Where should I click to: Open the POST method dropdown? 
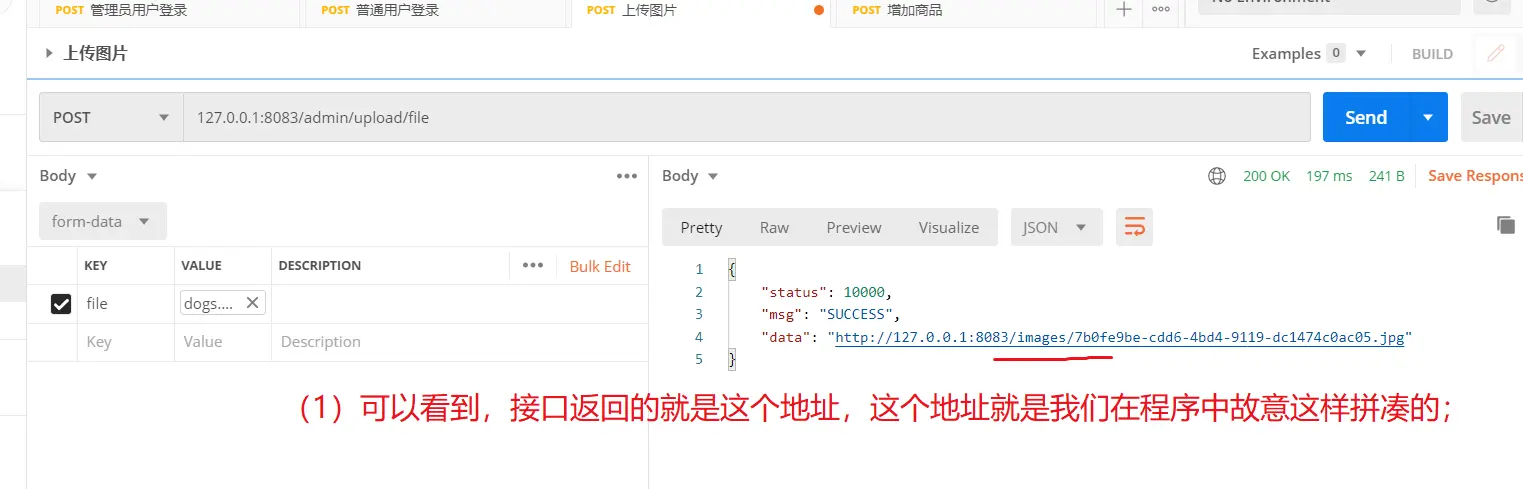pyautogui.click(x=111, y=117)
